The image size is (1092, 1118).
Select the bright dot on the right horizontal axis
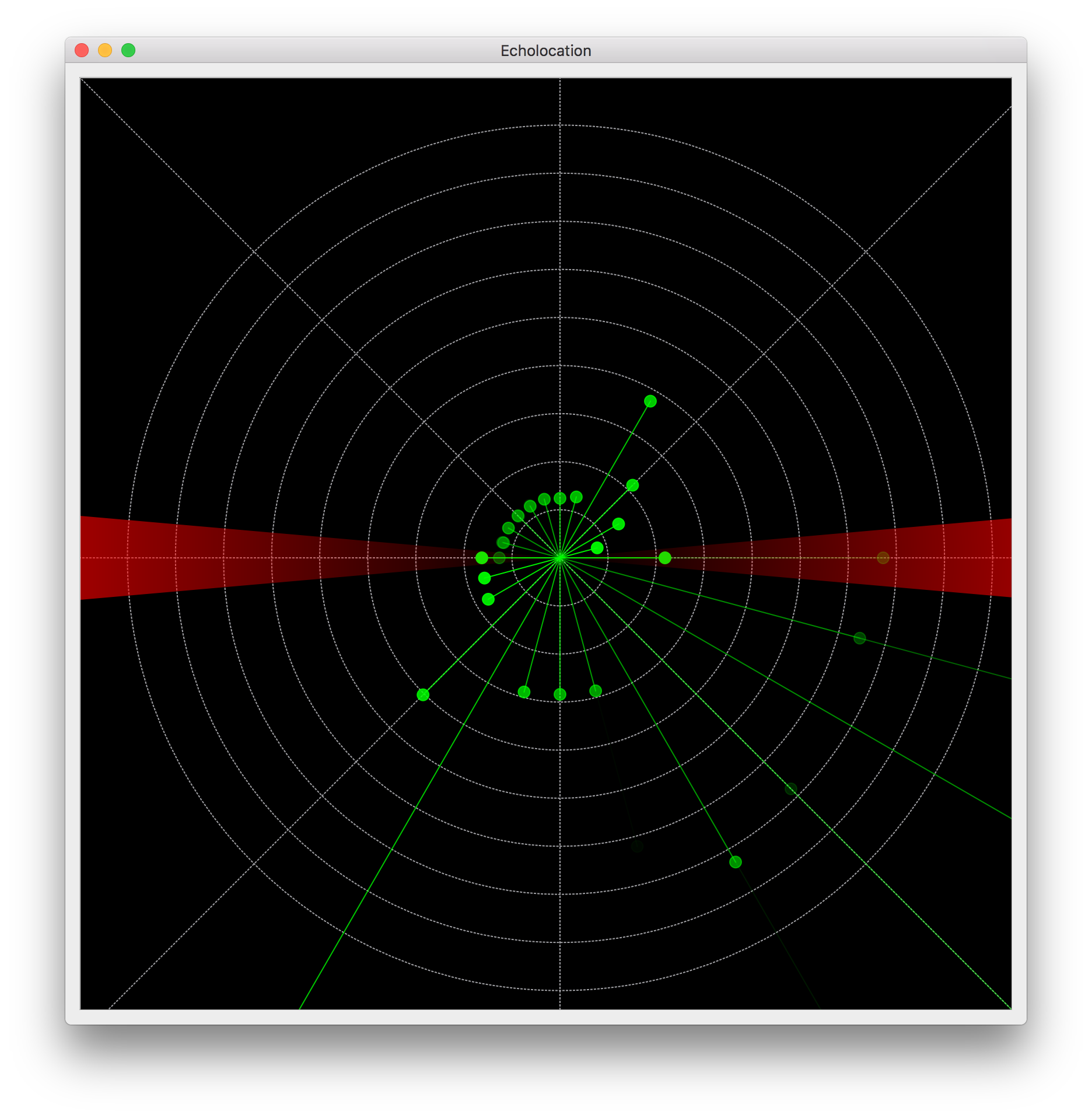click(x=664, y=558)
